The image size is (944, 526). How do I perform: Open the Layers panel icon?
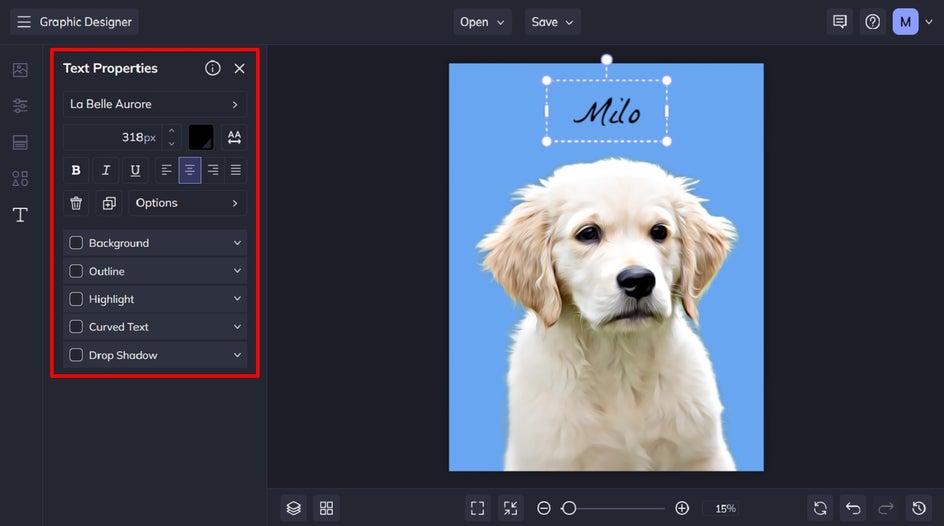[293, 509]
